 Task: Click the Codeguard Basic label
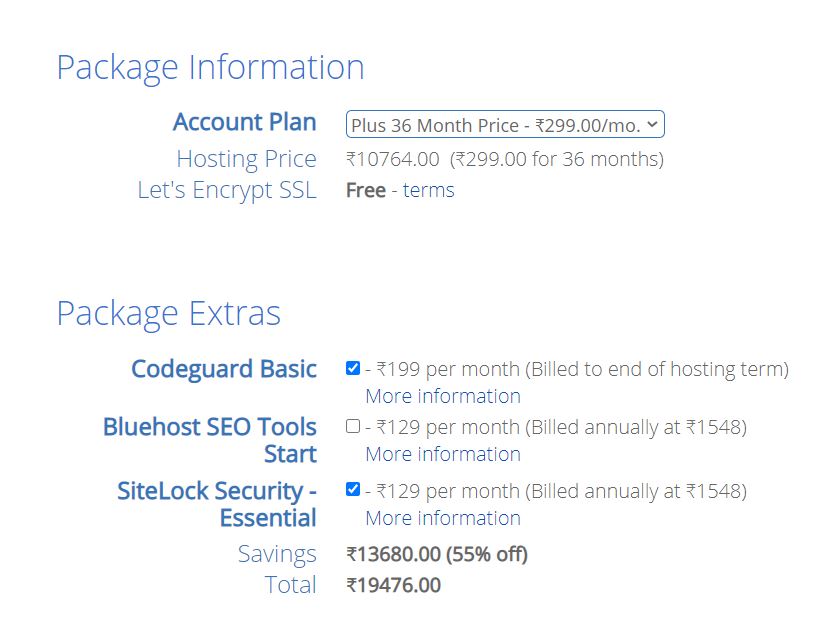tap(223, 369)
